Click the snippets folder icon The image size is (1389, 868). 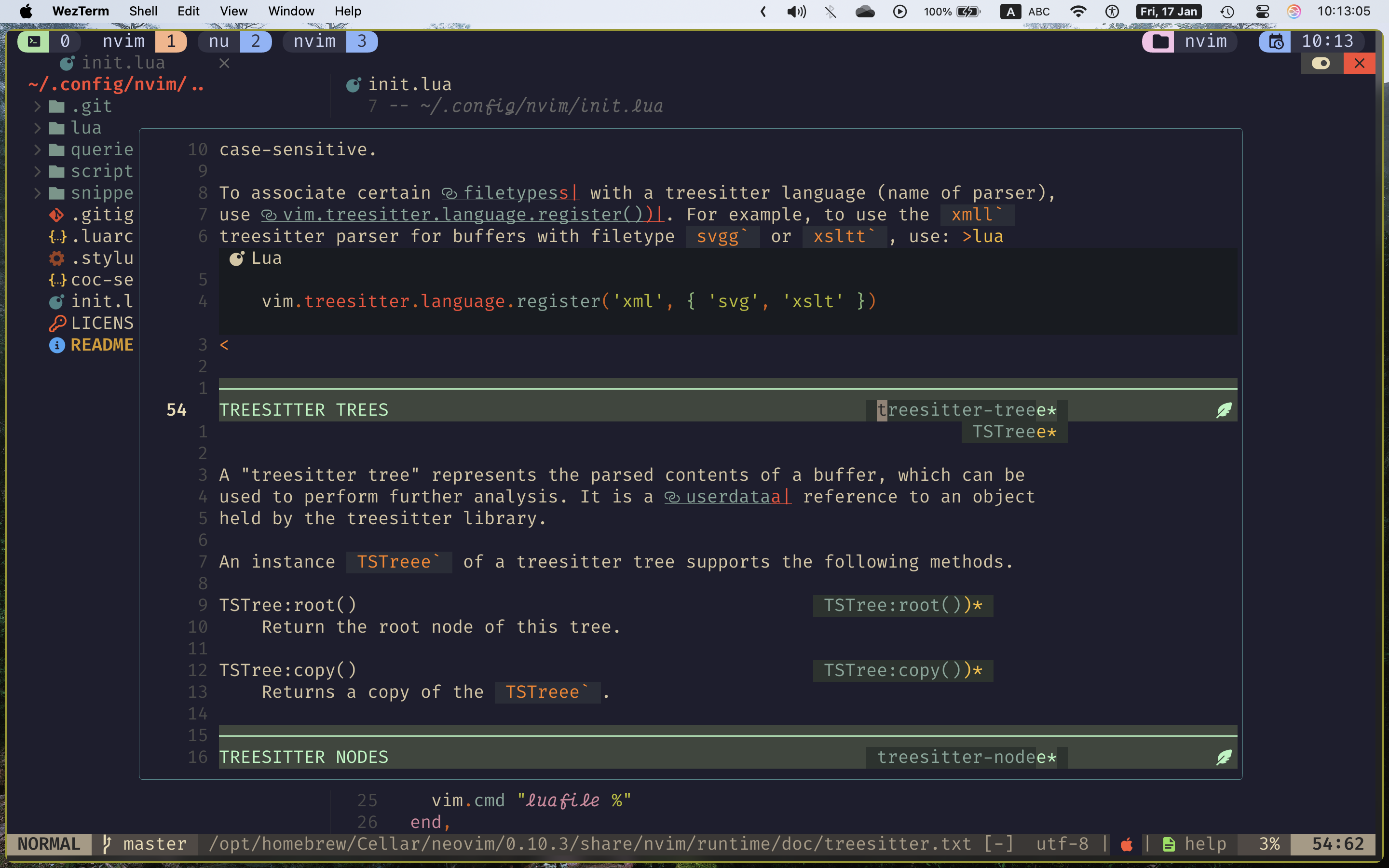56,193
